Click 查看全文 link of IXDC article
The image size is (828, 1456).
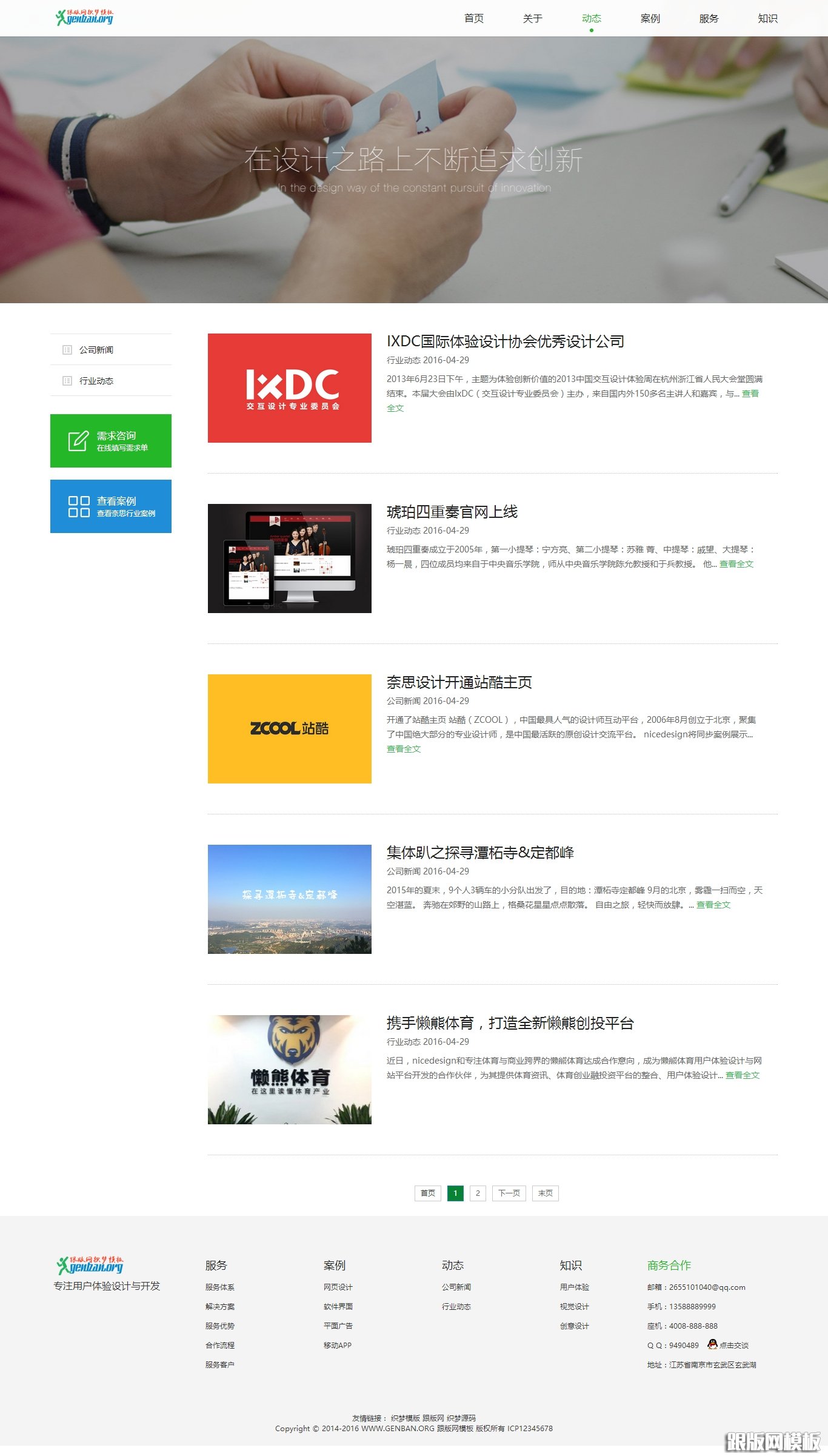[x=750, y=394]
